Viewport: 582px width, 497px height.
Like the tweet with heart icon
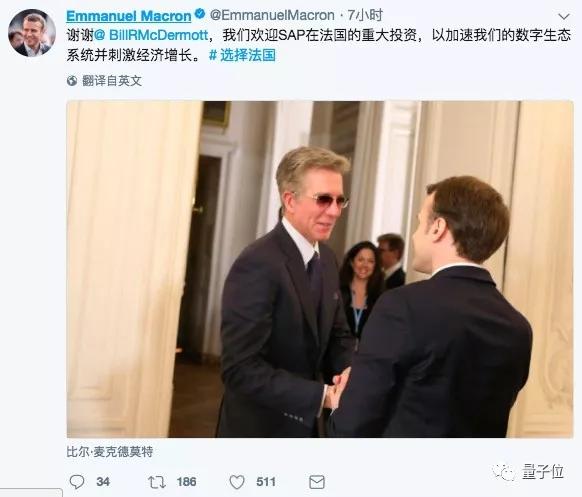point(237,482)
